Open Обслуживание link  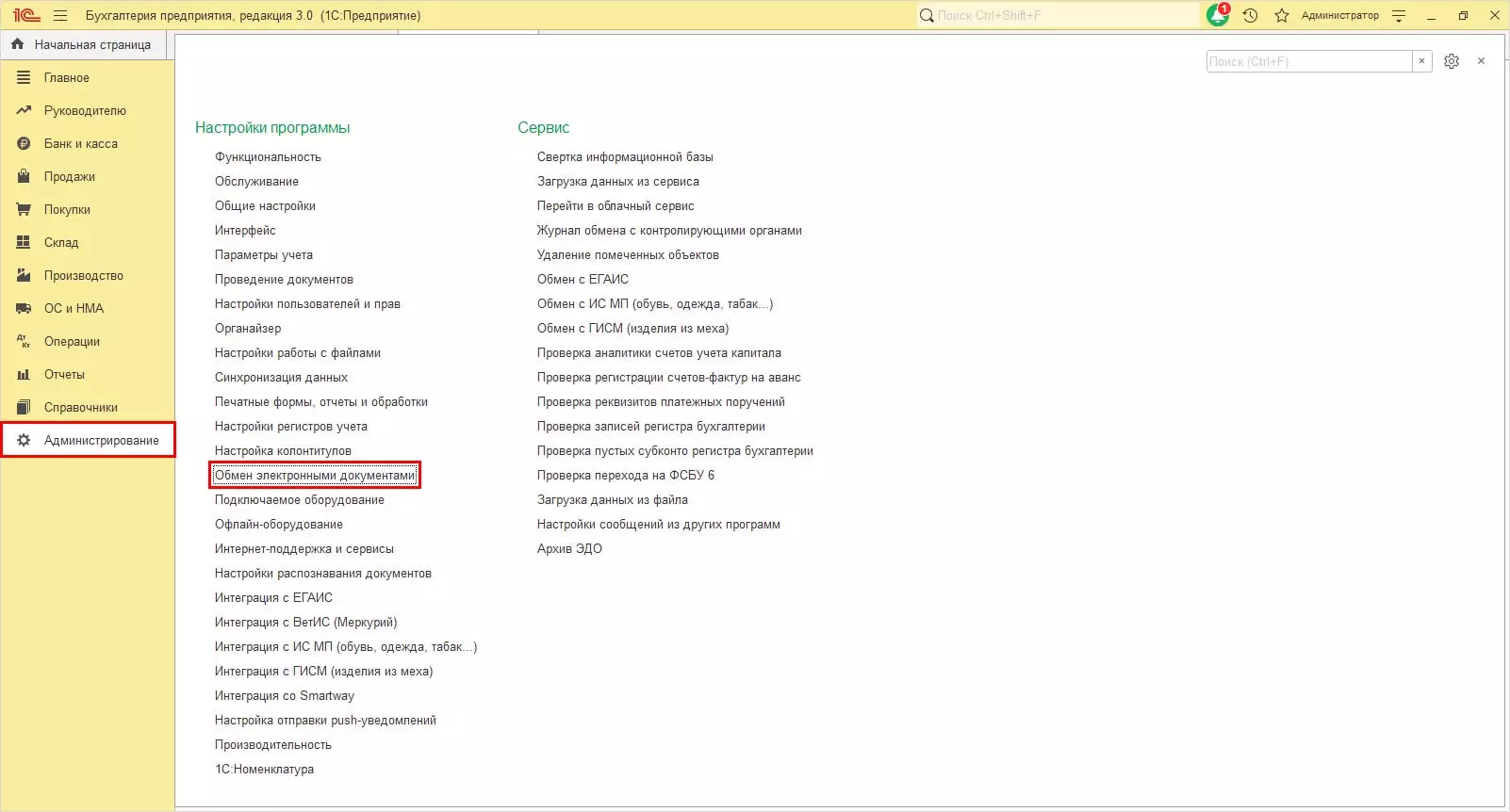tap(256, 181)
